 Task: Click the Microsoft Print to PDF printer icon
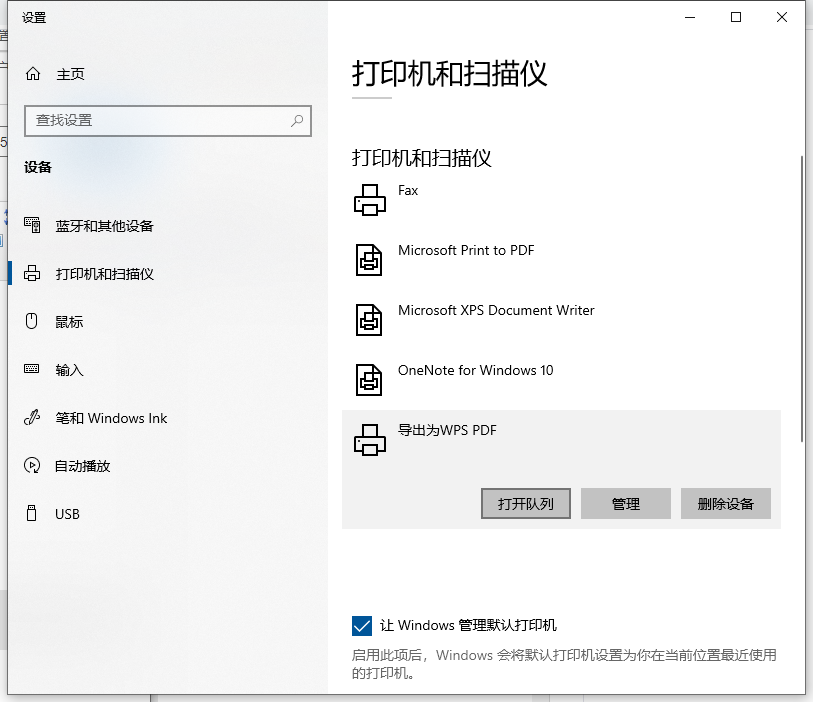click(370, 260)
